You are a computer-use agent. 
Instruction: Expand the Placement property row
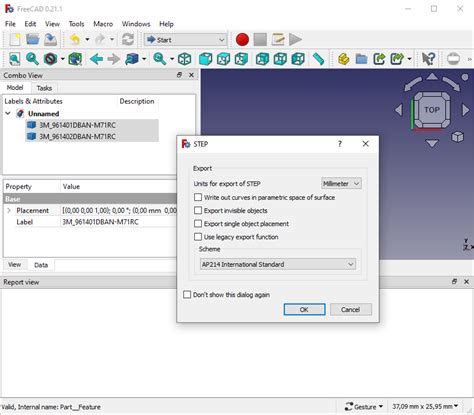(9, 210)
